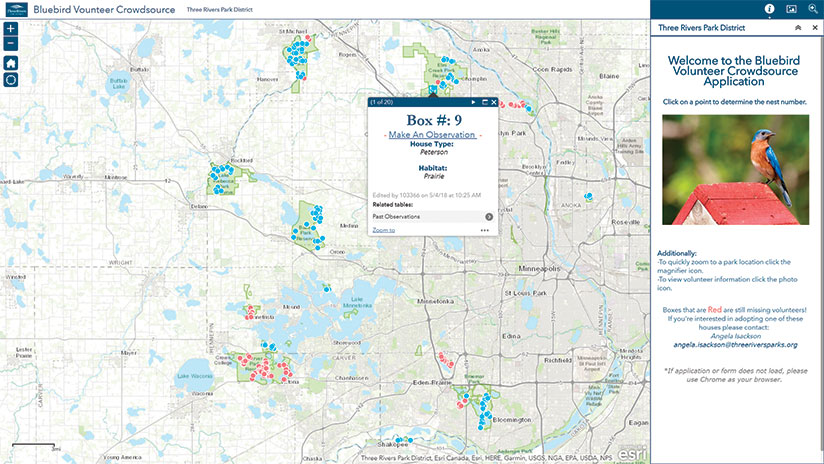Viewport: 824px width, 464px height.
Task: Click the esri logo
Action: tap(631, 453)
